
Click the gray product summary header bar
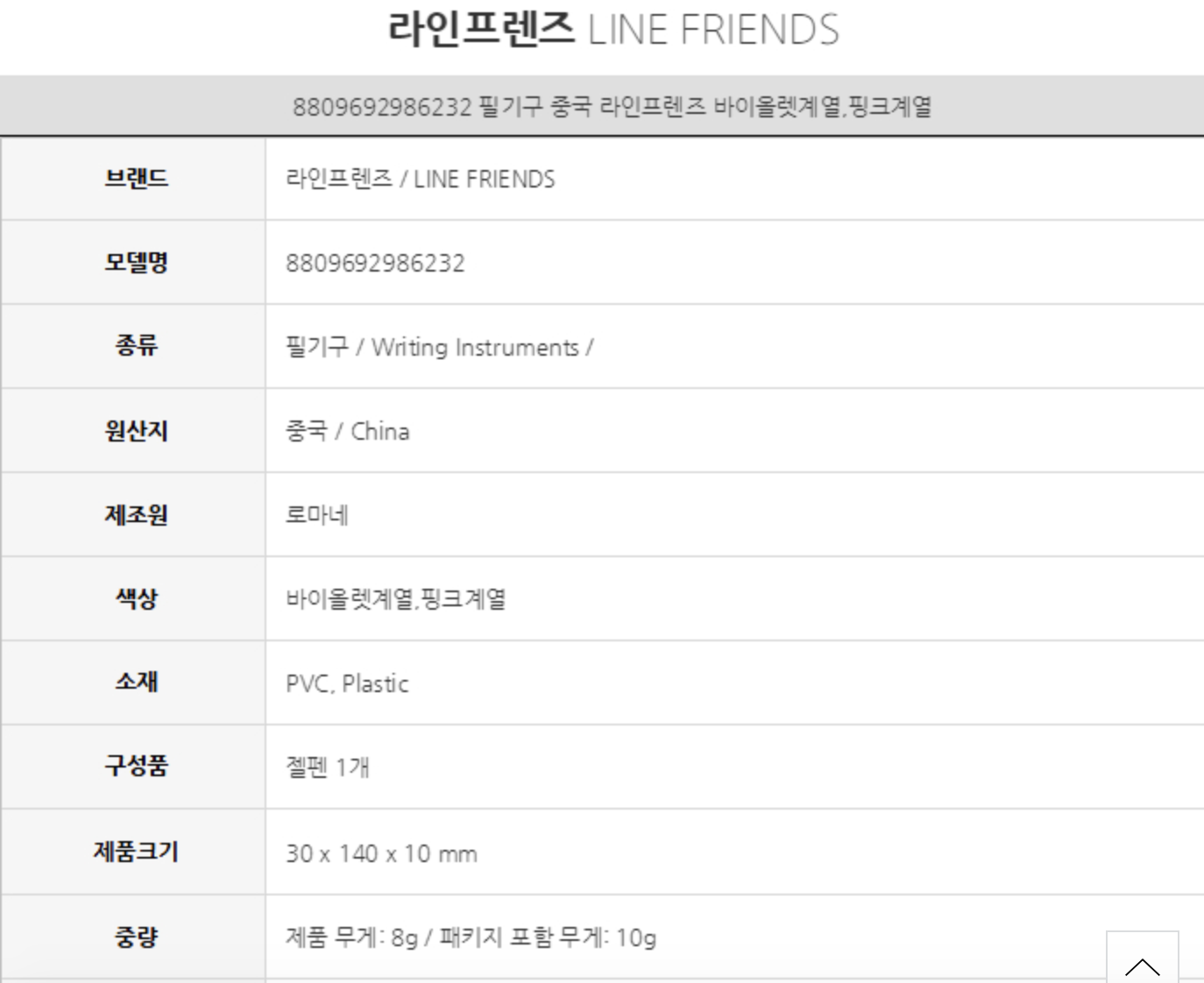pyautogui.click(x=612, y=107)
